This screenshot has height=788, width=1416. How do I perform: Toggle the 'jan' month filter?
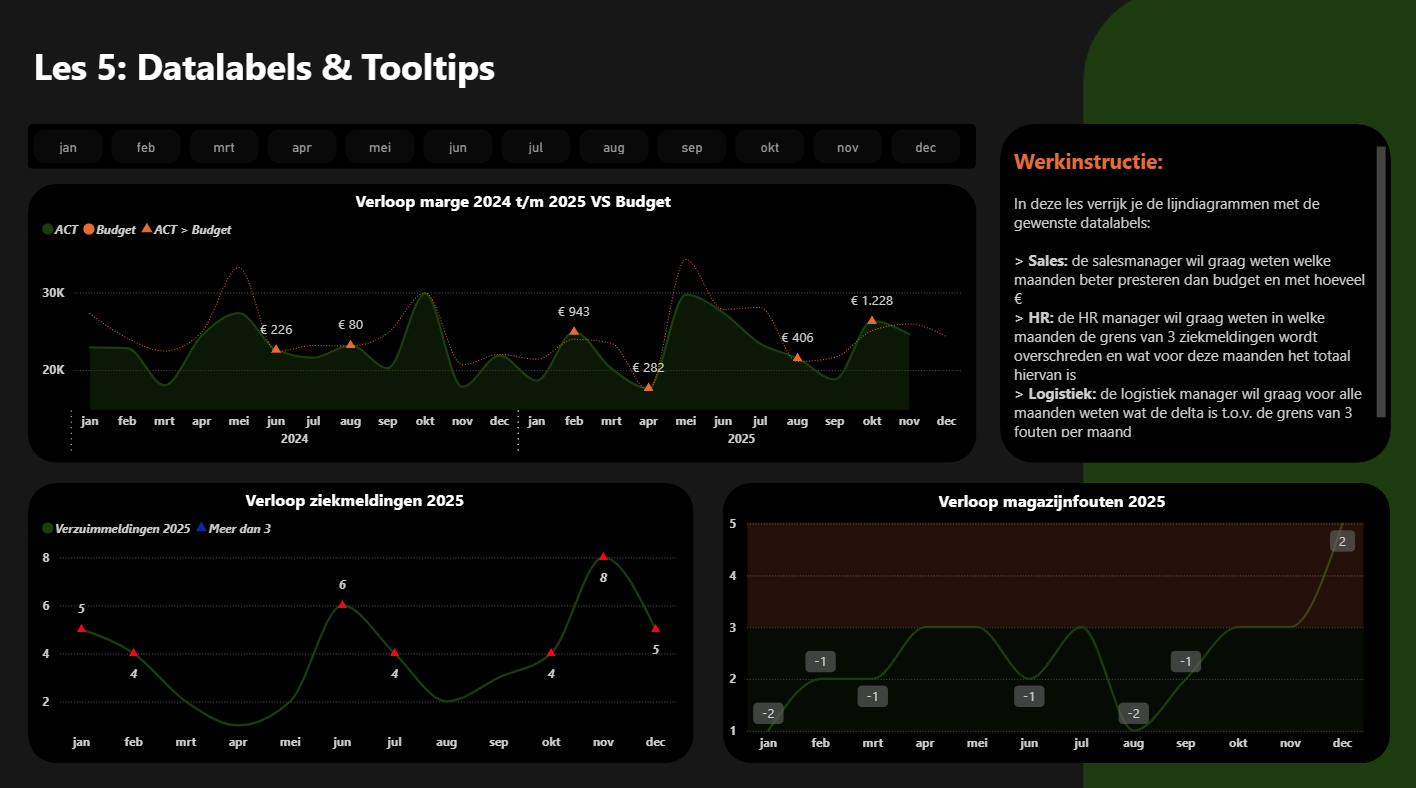[68, 146]
